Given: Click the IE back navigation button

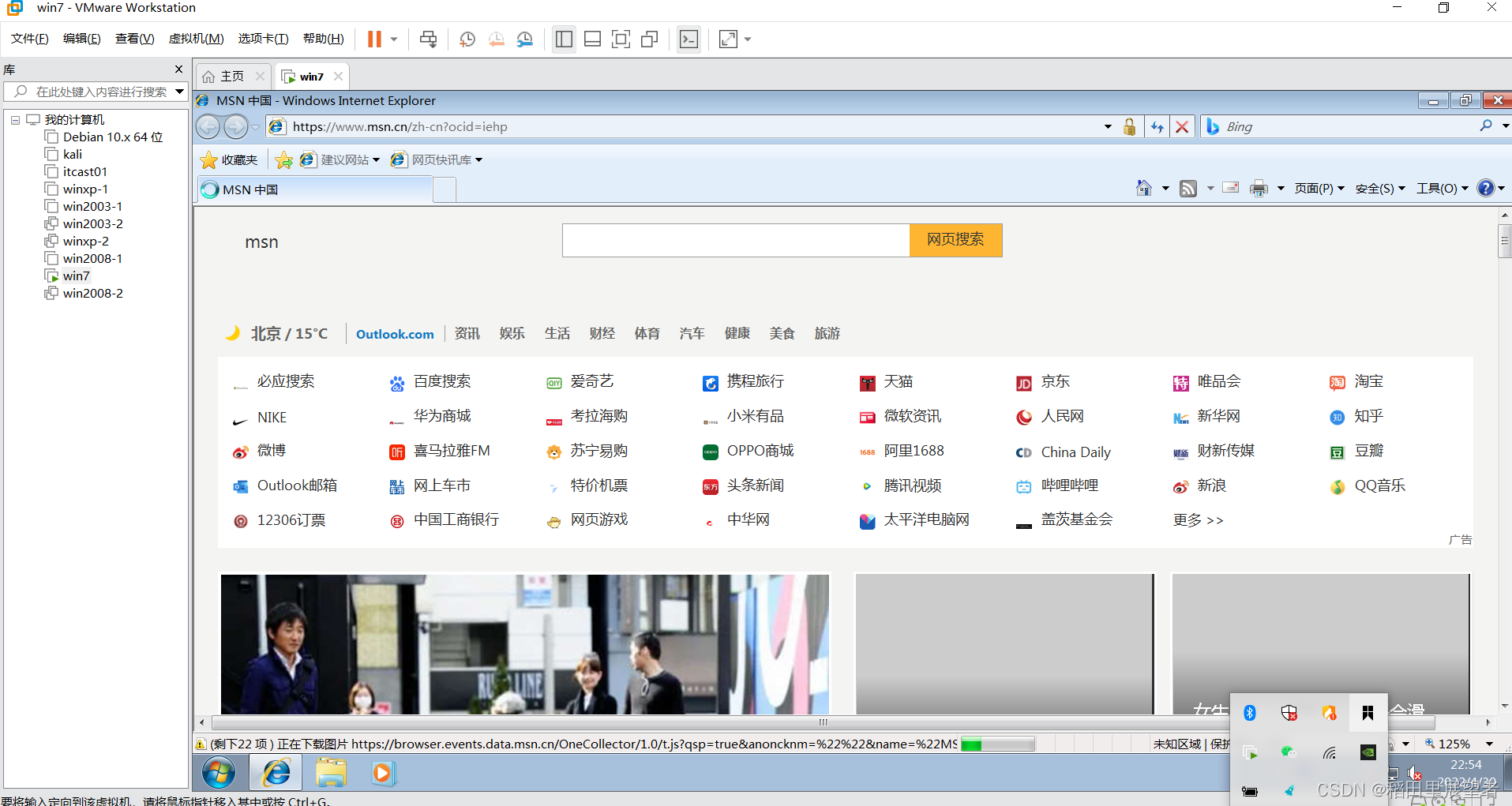Looking at the screenshot, I should (208, 126).
